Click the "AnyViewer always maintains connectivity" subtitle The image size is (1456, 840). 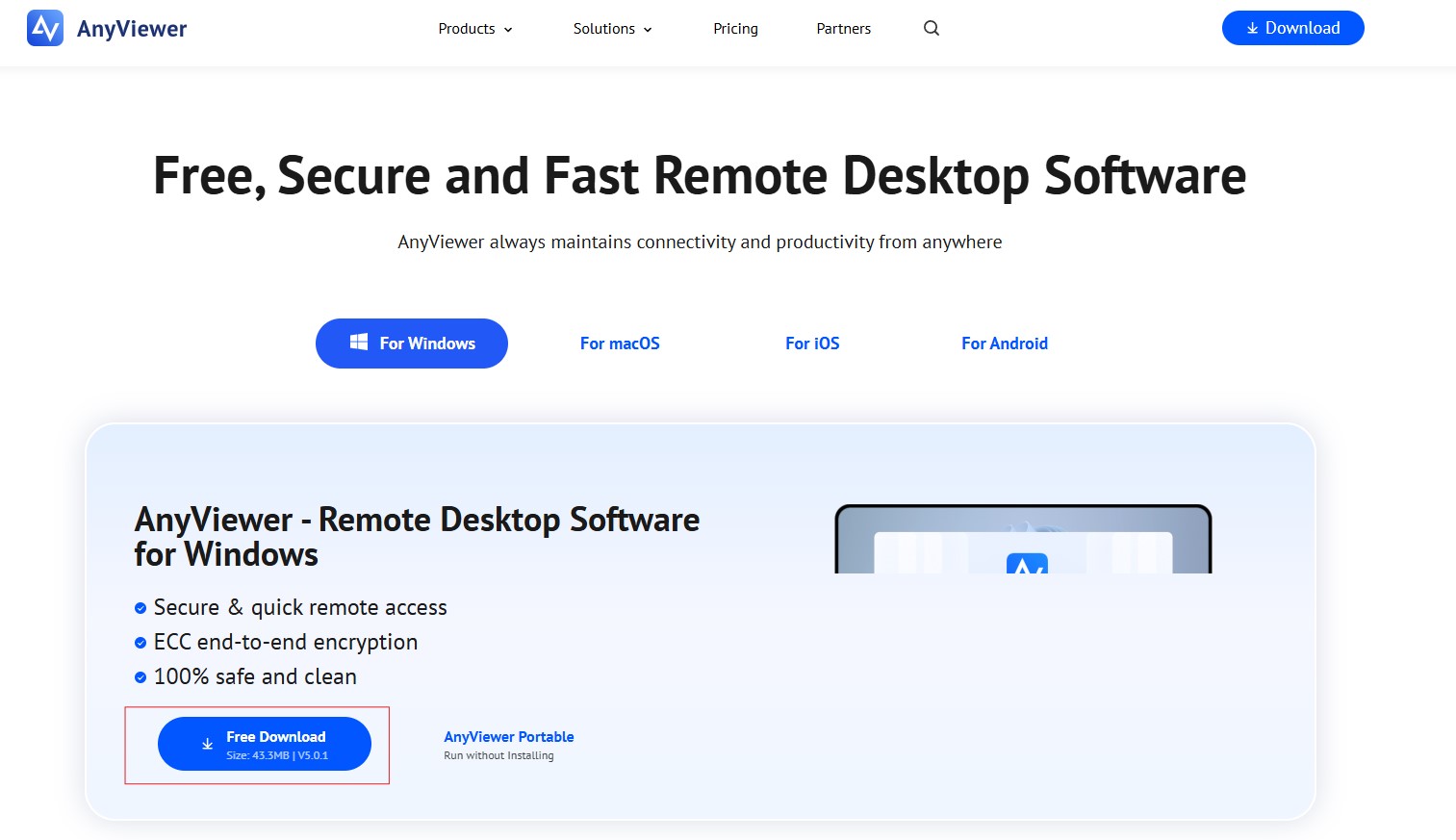(x=700, y=242)
